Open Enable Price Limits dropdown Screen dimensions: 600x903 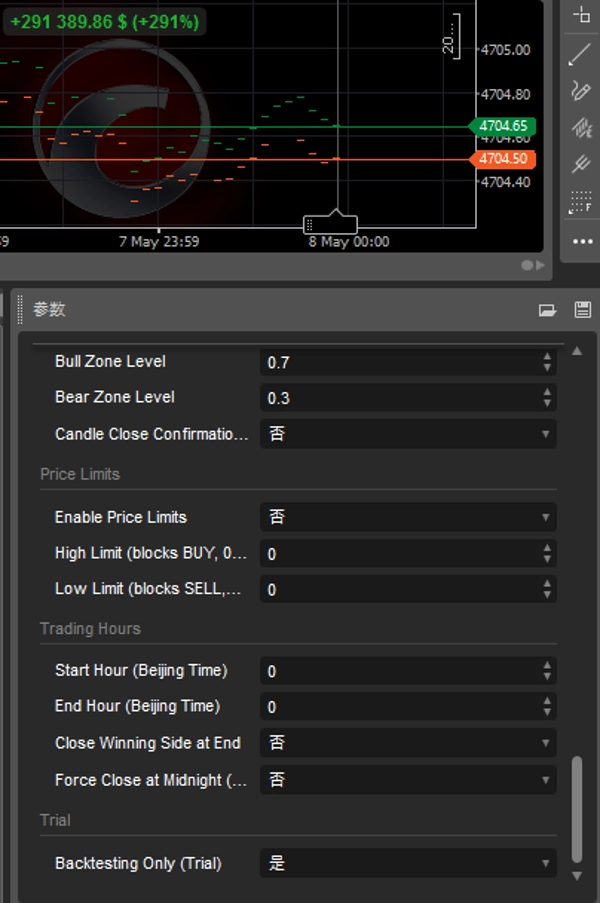[x=408, y=517]
